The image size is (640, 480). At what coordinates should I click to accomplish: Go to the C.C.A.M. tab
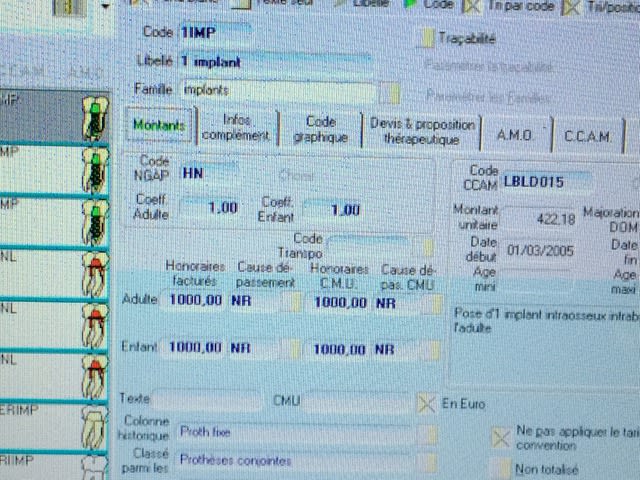tap(587, 134)
